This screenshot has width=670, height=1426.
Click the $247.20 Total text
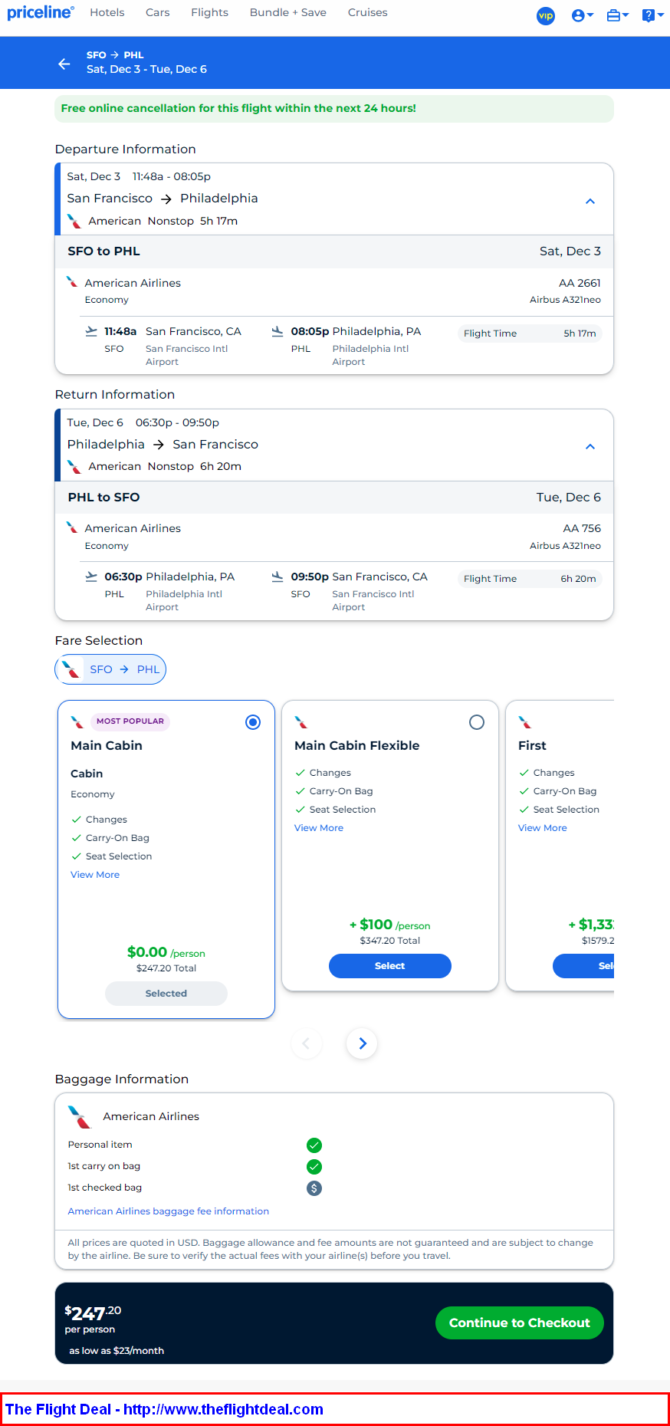(166, 968)
